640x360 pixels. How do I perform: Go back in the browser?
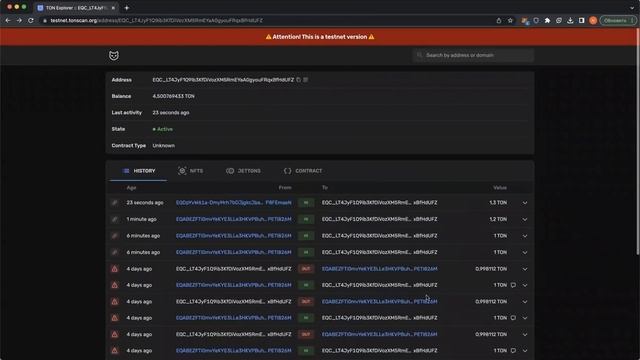(8, 20)
